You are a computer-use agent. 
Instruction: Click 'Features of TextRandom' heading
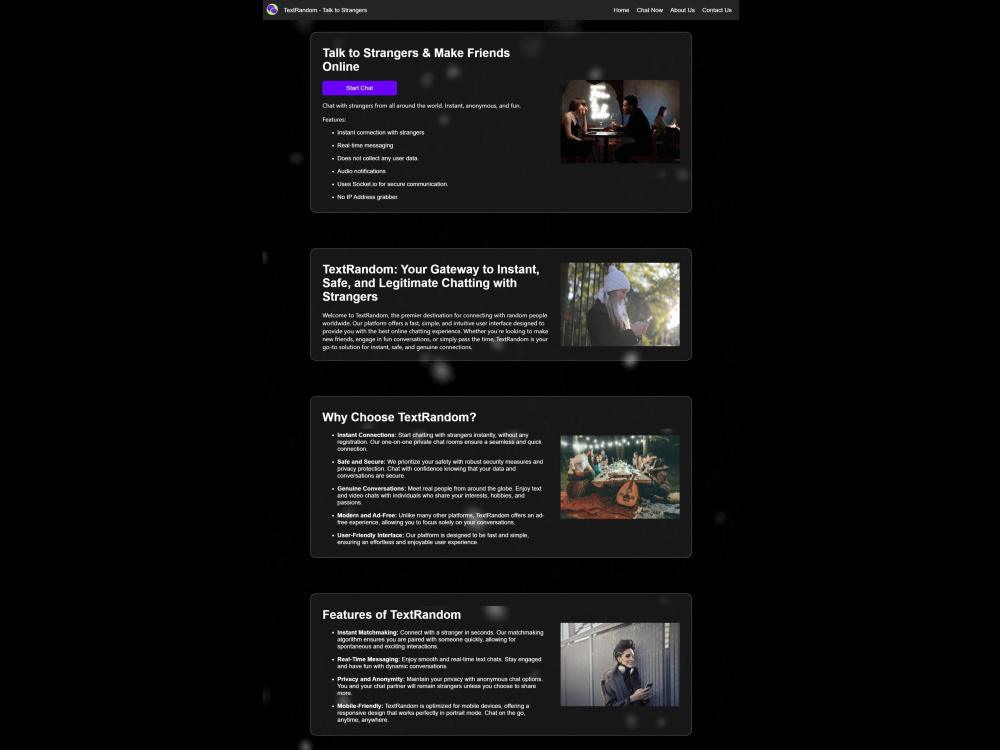392,615
